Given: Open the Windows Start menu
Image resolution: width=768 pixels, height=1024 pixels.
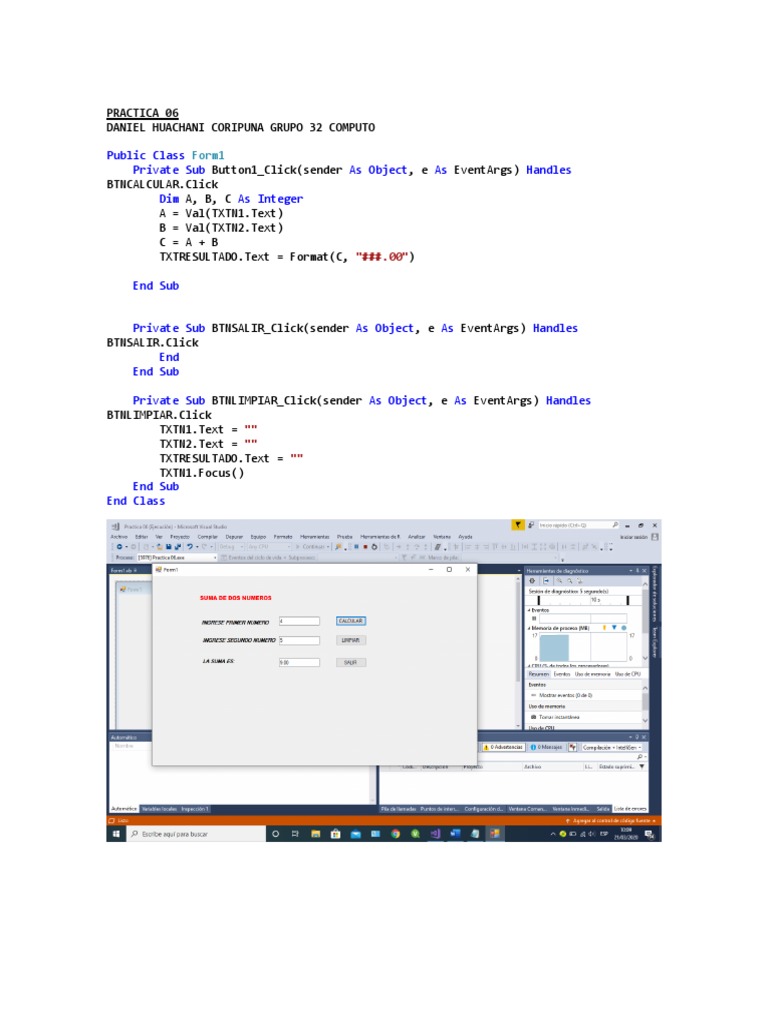Looking at the screenshot, I should [116, 833].
